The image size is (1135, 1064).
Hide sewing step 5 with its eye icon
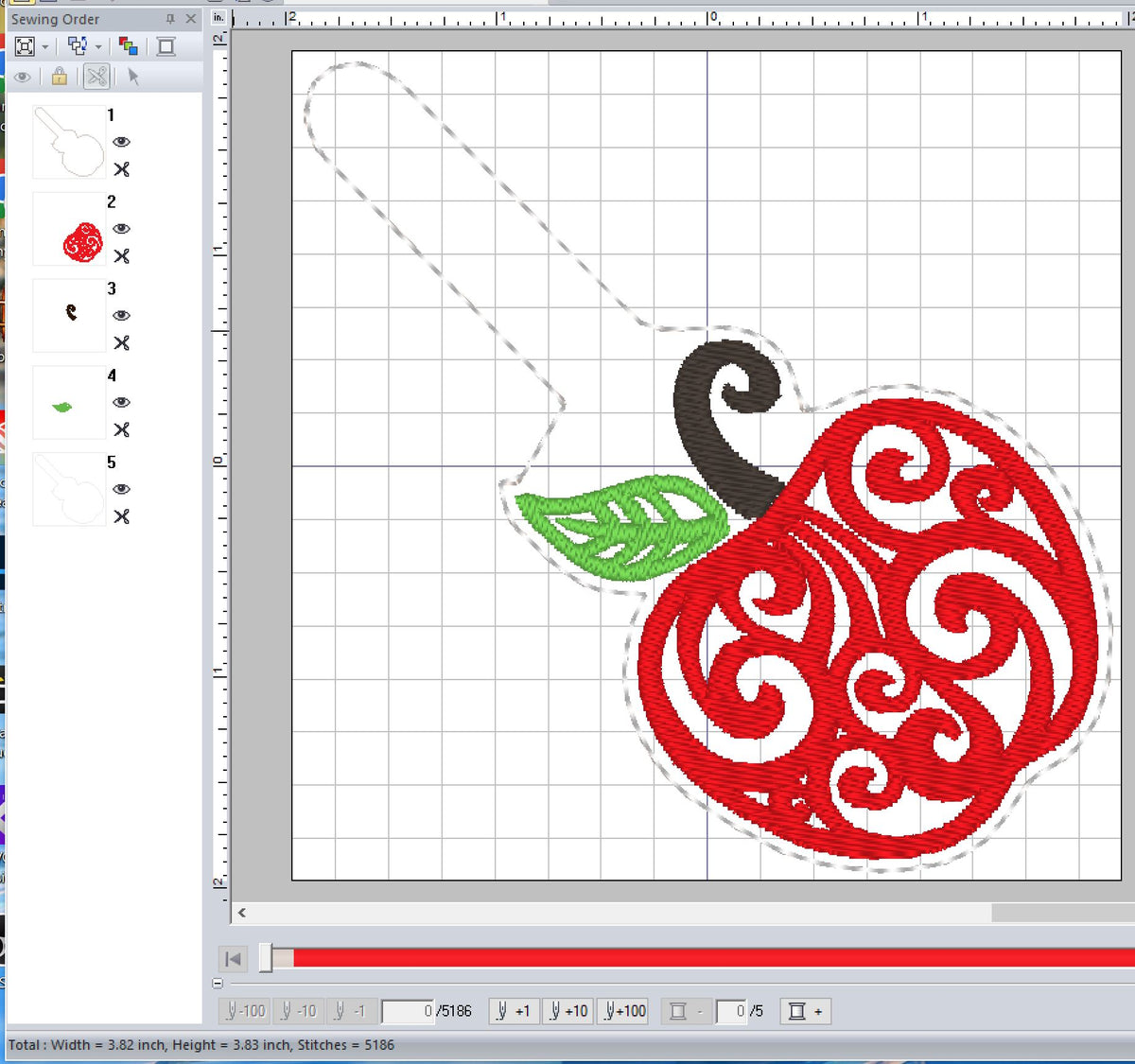click(x=121, y=490)
